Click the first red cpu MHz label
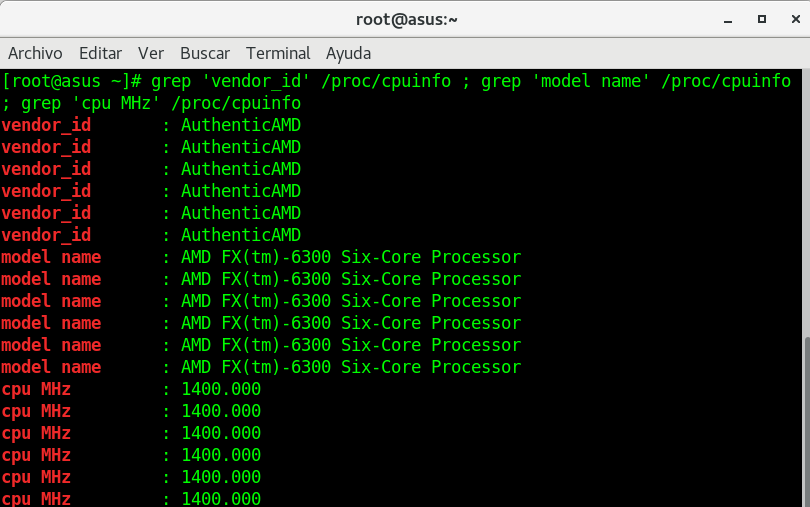The width and height of the screenshot is (810, 507). [36, 389]
